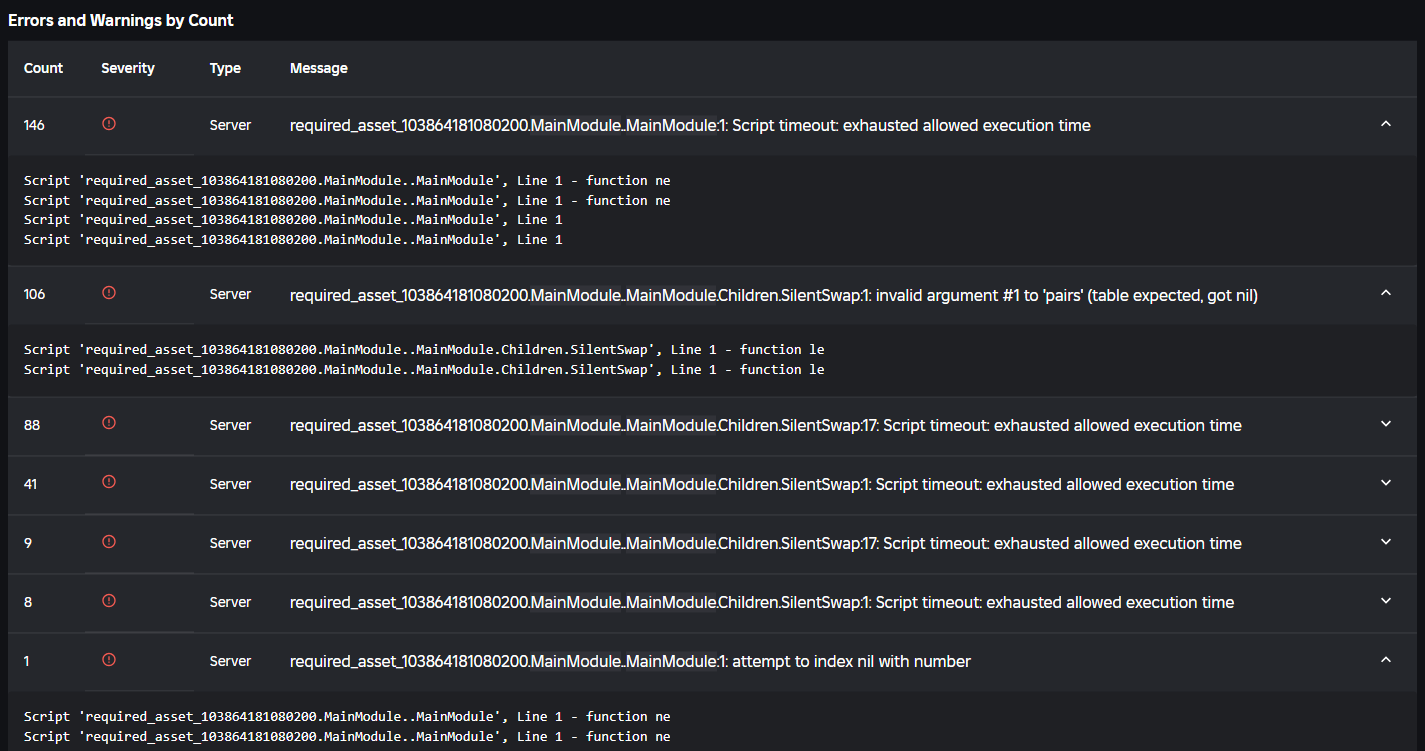Click the severity icon next to count 41
This screenshot has height=751, width=1425.
pos(108,482)
